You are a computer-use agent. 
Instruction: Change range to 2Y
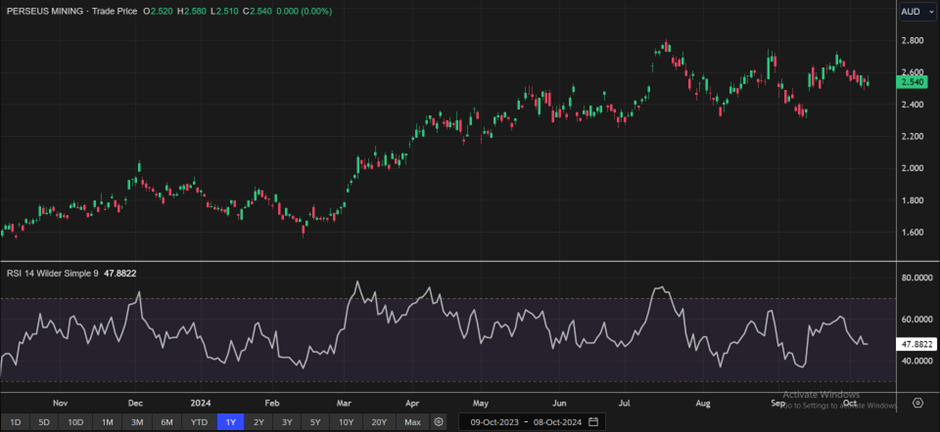[x=259, y=422]
